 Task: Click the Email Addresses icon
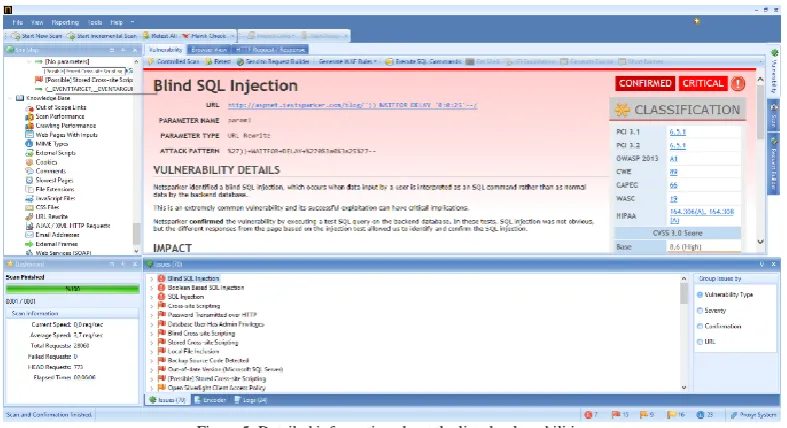point(30,235)
